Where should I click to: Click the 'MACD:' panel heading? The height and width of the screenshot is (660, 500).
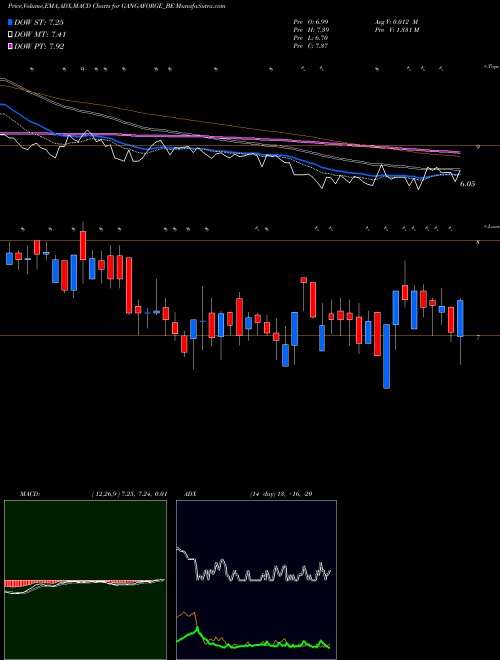point(29,494)
